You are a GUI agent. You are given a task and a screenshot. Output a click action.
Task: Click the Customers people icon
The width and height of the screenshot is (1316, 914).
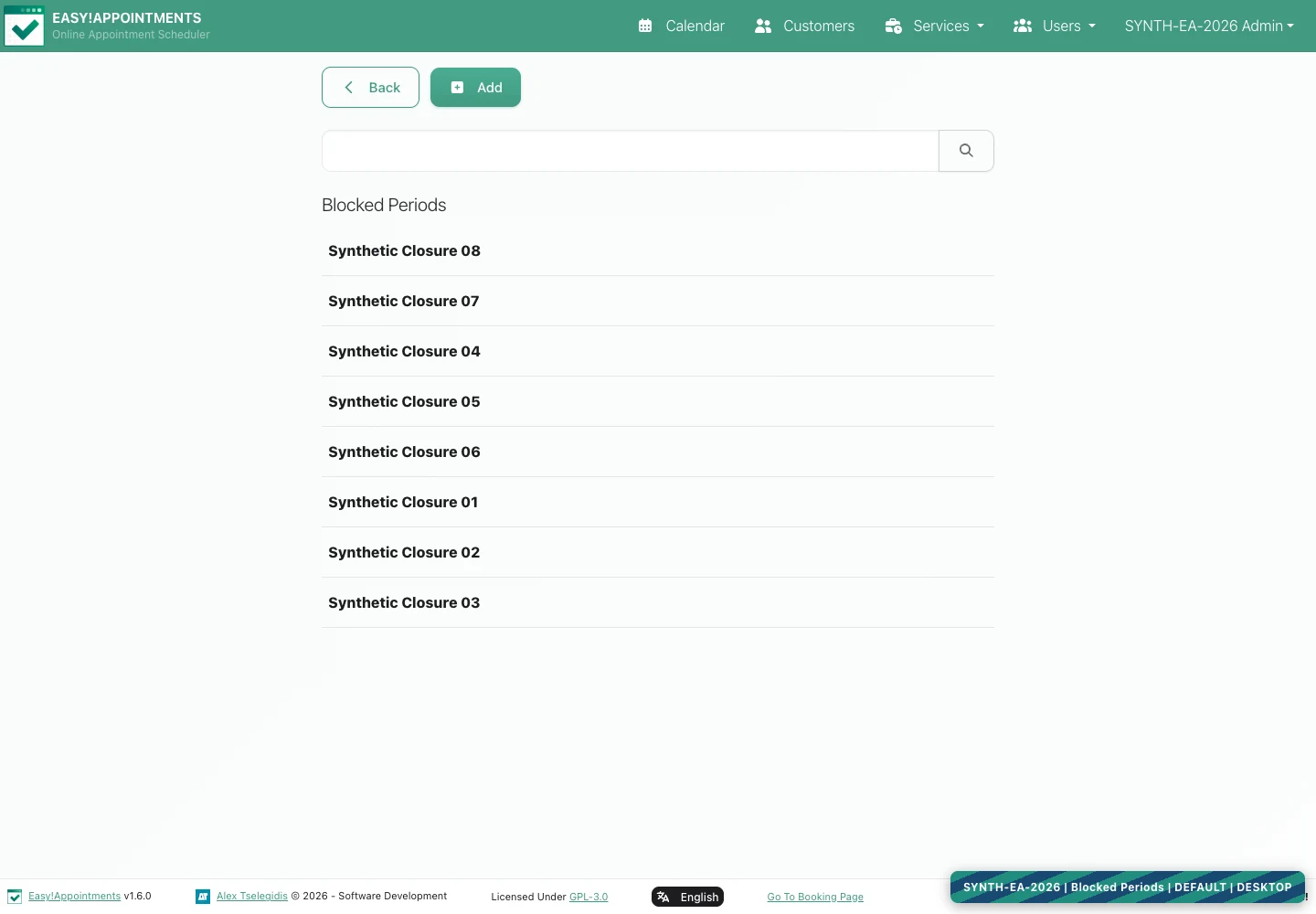[763, 26]
